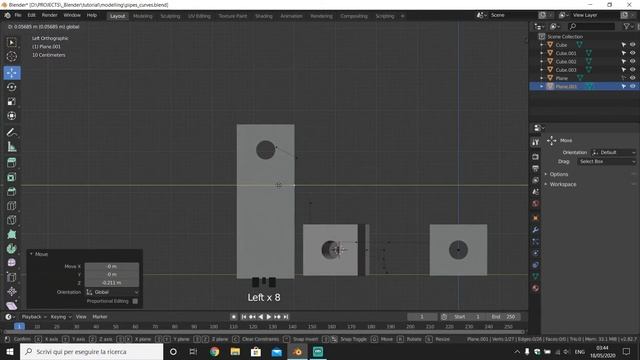Toggle visibility of Plane.001 object
Image resolution: width=640 pixels, height=360 pixels.
pos(633,86)
